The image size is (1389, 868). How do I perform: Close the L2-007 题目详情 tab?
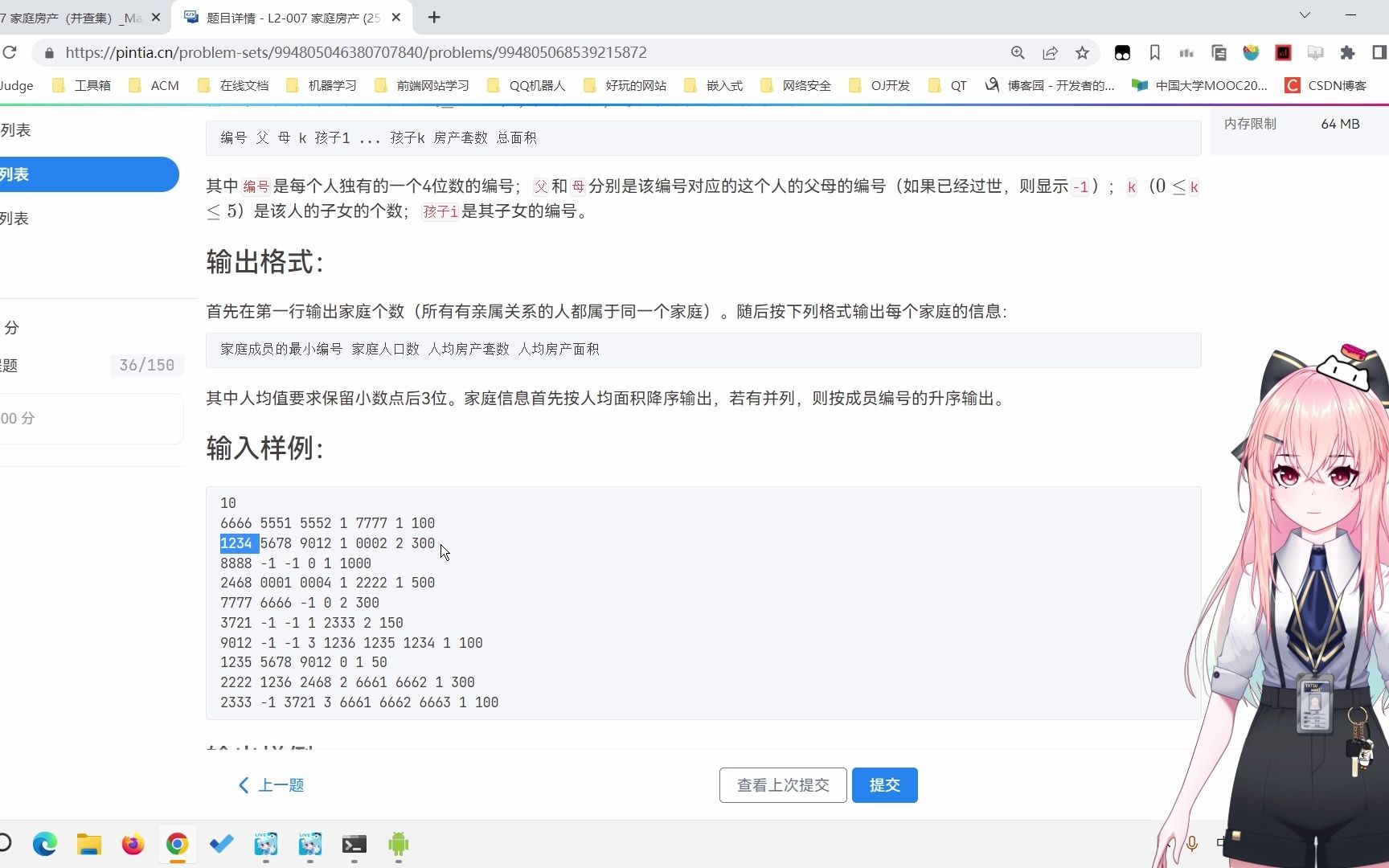(395, 17)
